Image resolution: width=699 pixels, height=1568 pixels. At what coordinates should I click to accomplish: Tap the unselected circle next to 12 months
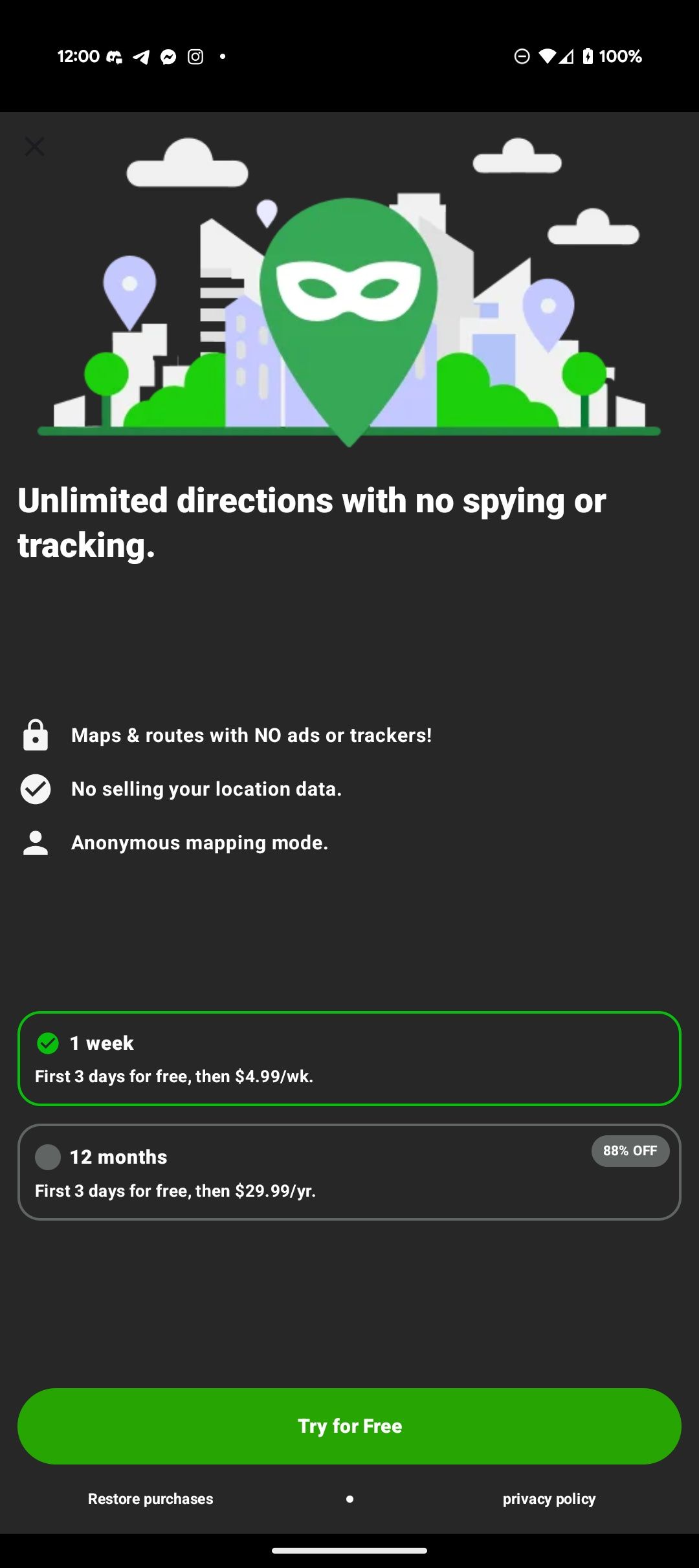pyautogui.click(x=47, y=1158)
